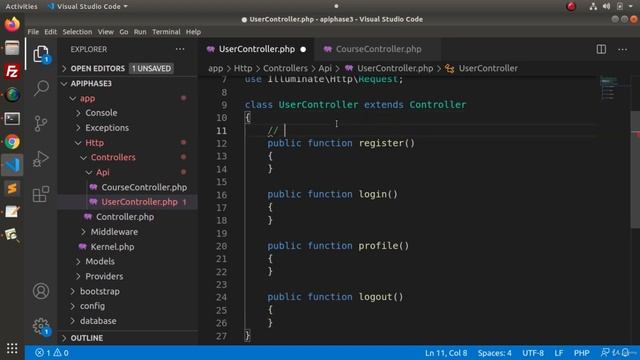Select the UserController.php editor tab
The height and width of the screenshot is (360, 640).
tap(257, 49)
